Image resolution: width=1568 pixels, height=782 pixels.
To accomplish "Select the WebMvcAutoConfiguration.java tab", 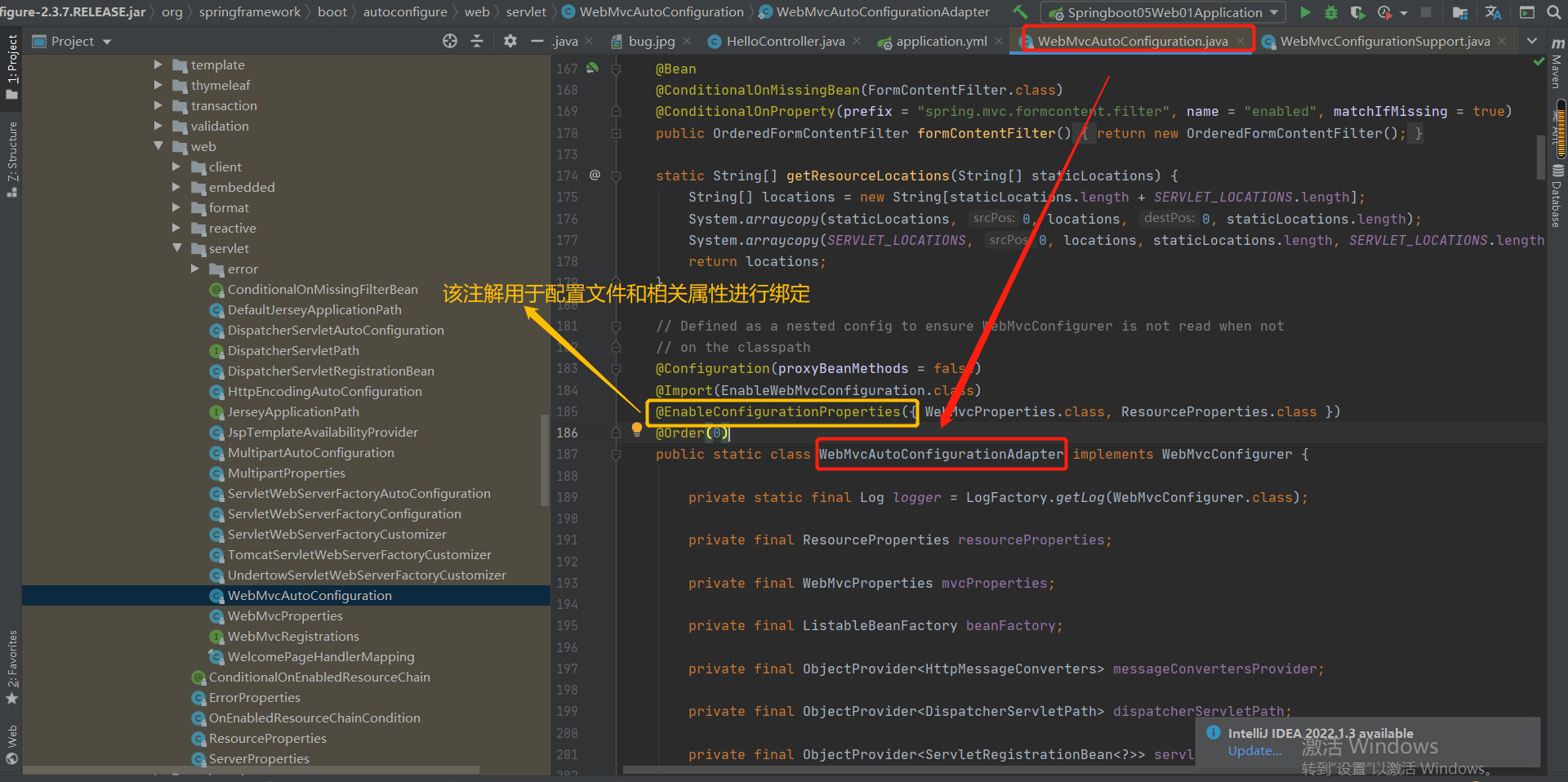I will [1132, 41].
